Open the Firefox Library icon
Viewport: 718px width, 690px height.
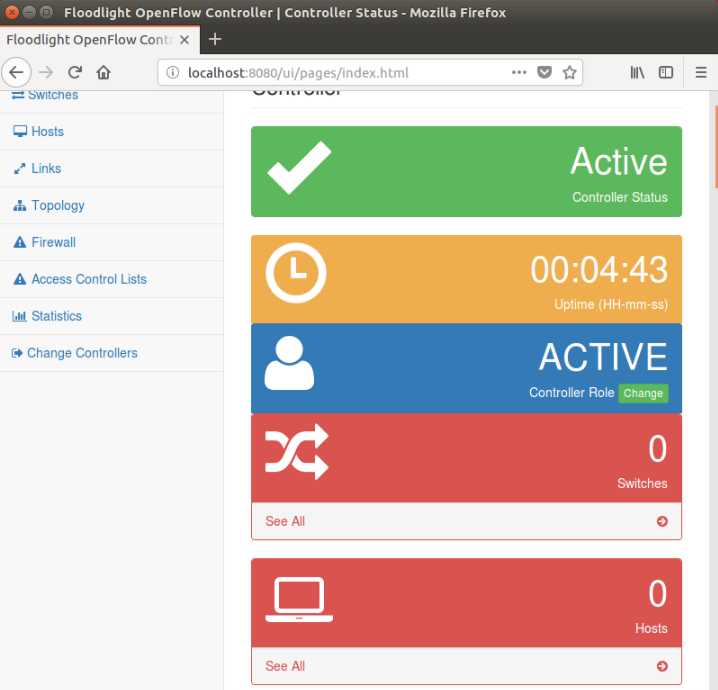637,72
